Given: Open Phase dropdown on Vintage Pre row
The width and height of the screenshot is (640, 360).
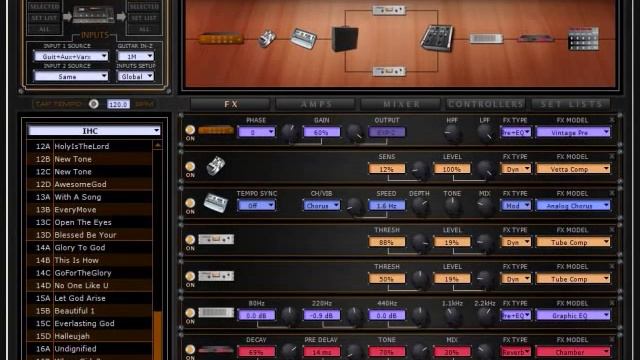Looking at the screenshot, I should [x=256, y=132].
